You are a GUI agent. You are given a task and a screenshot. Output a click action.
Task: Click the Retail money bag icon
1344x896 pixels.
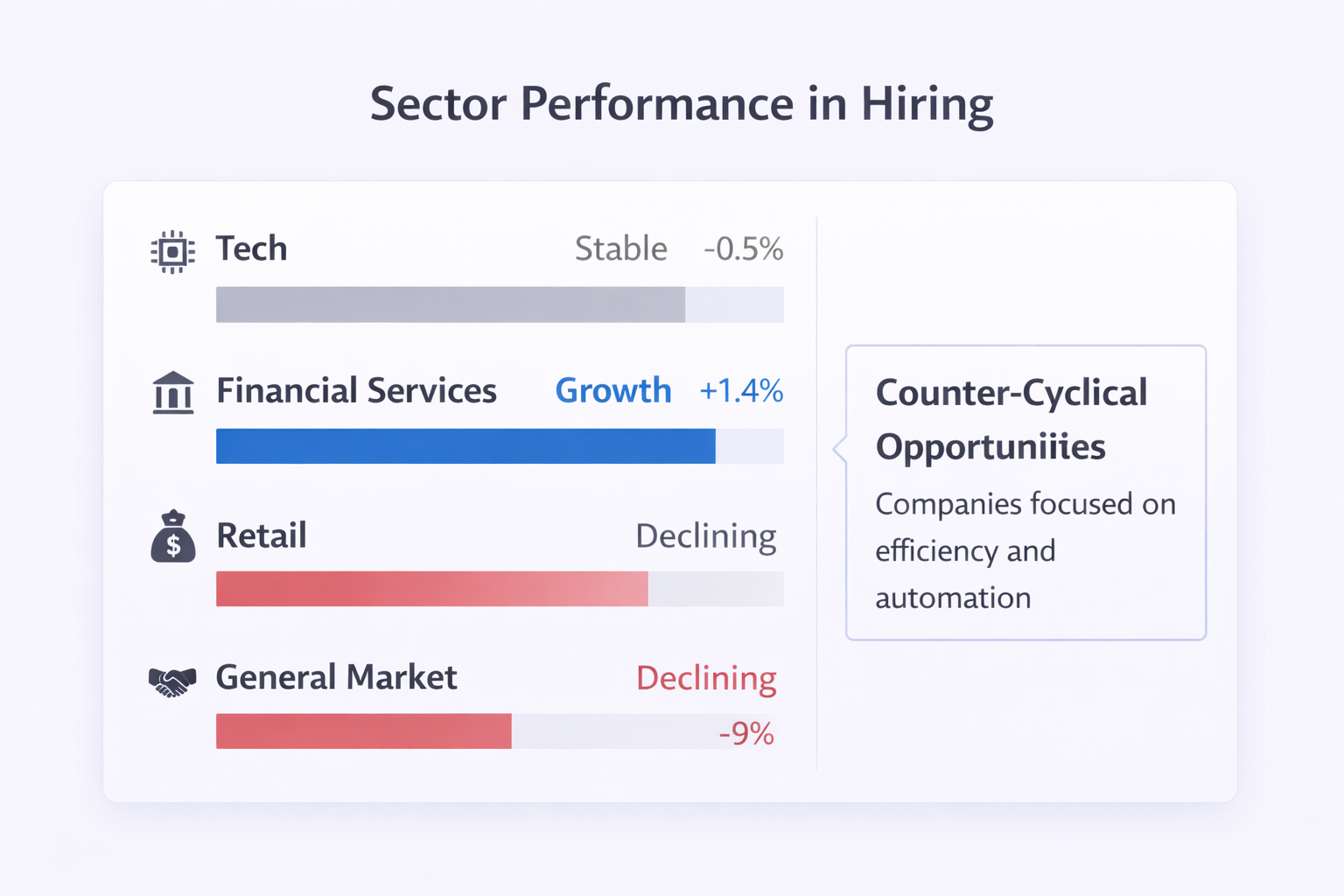coord(172,536)
